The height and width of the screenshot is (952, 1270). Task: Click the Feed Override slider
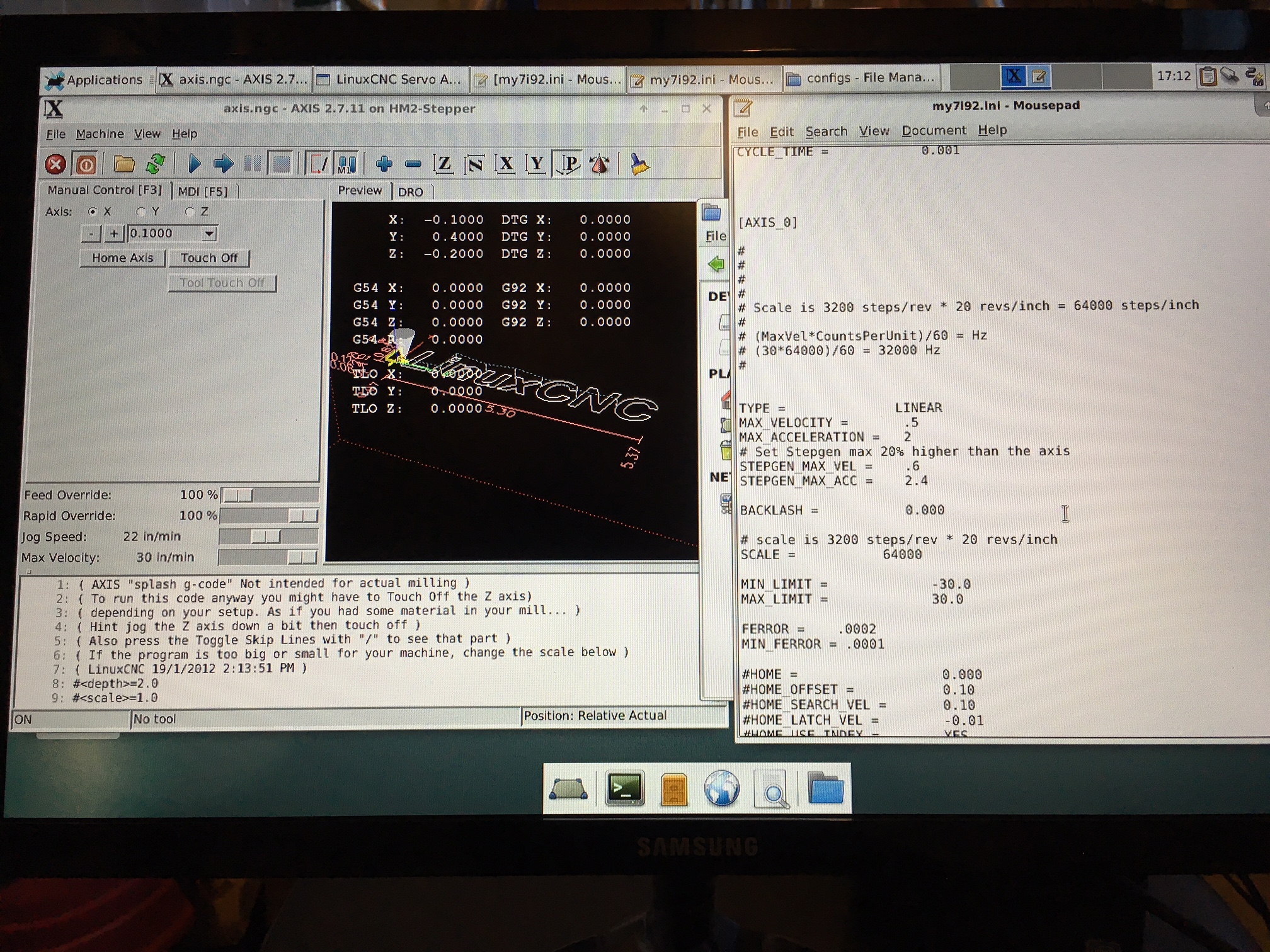270,496
